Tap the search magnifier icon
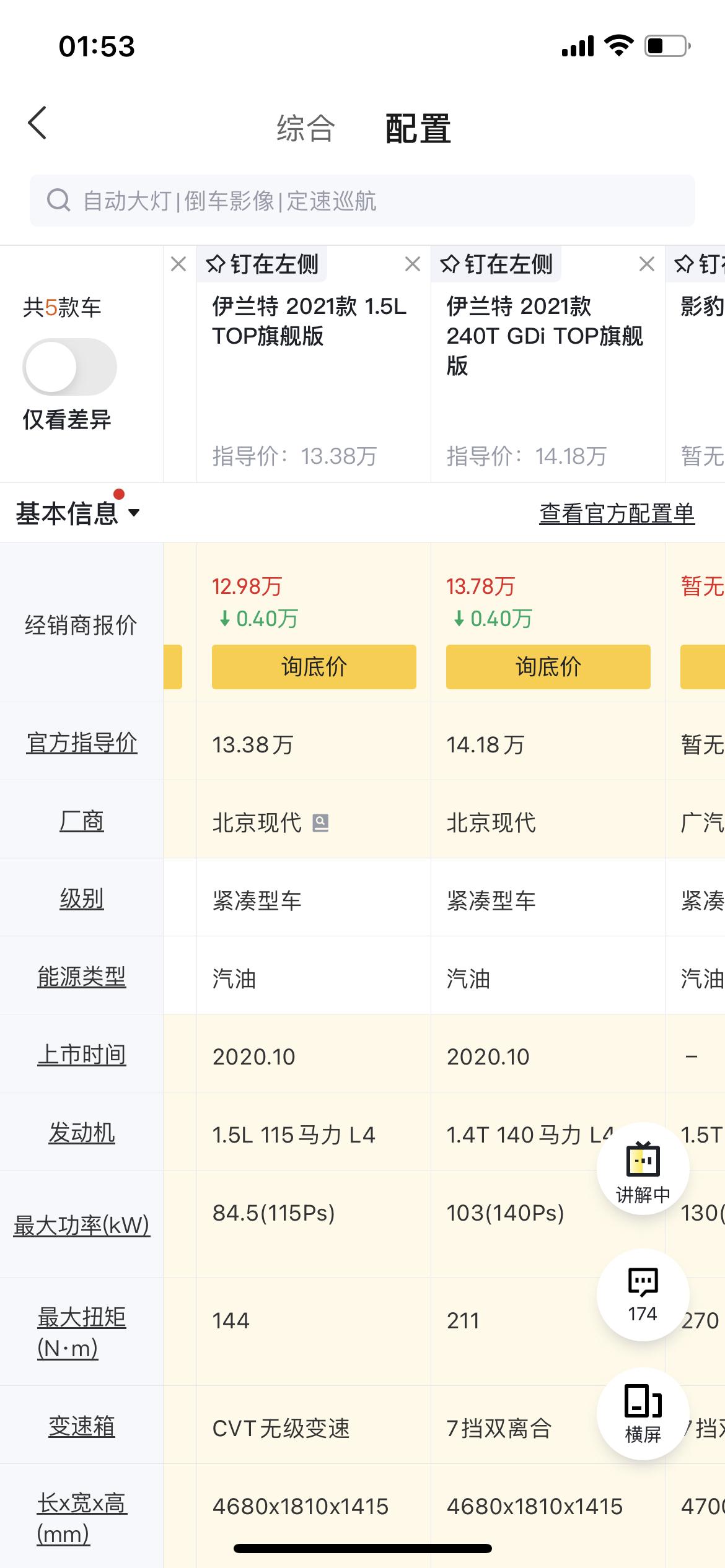This screenshot has height=1568, width=725. coord(59,201)
